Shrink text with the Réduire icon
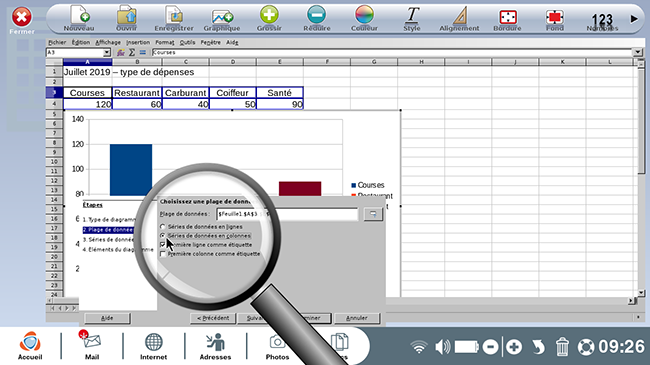650x365 pixels. coord(317,19)
